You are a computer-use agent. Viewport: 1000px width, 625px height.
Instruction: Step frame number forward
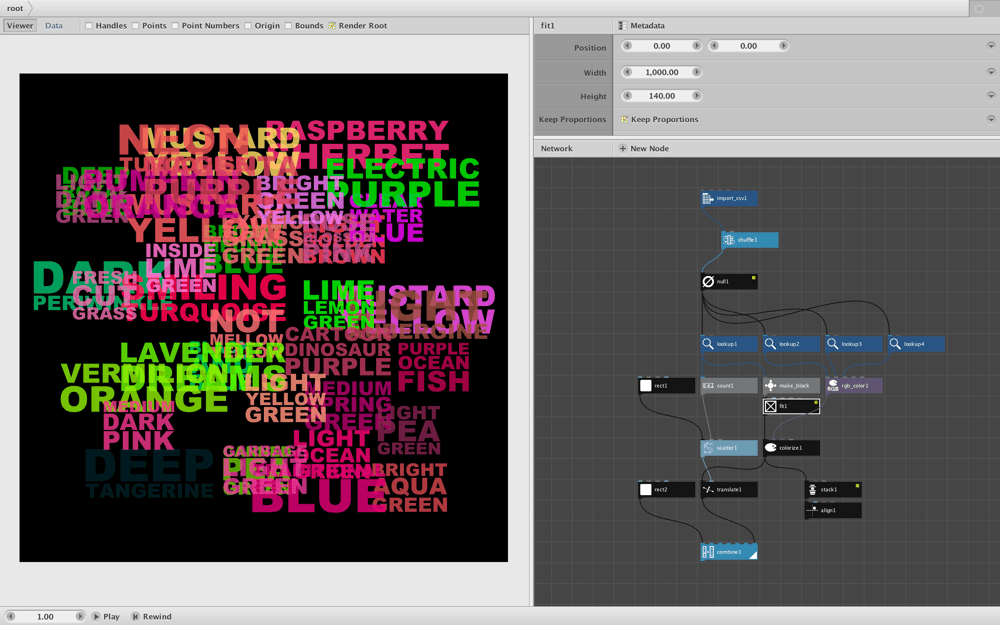pyautogui.click(x=80, y=617)
